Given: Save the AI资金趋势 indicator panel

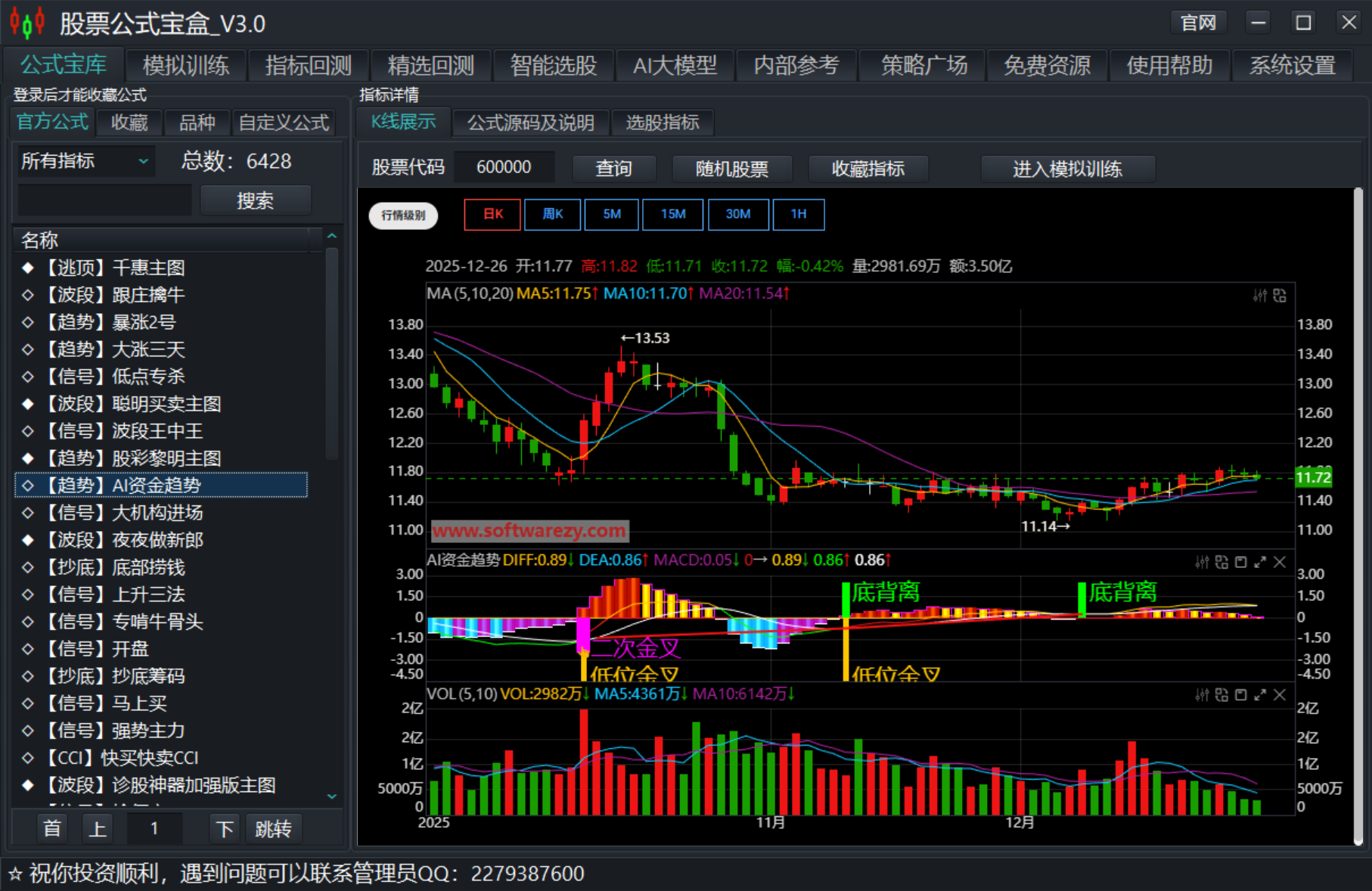Looking at the screenshot, I should 1241,563.
